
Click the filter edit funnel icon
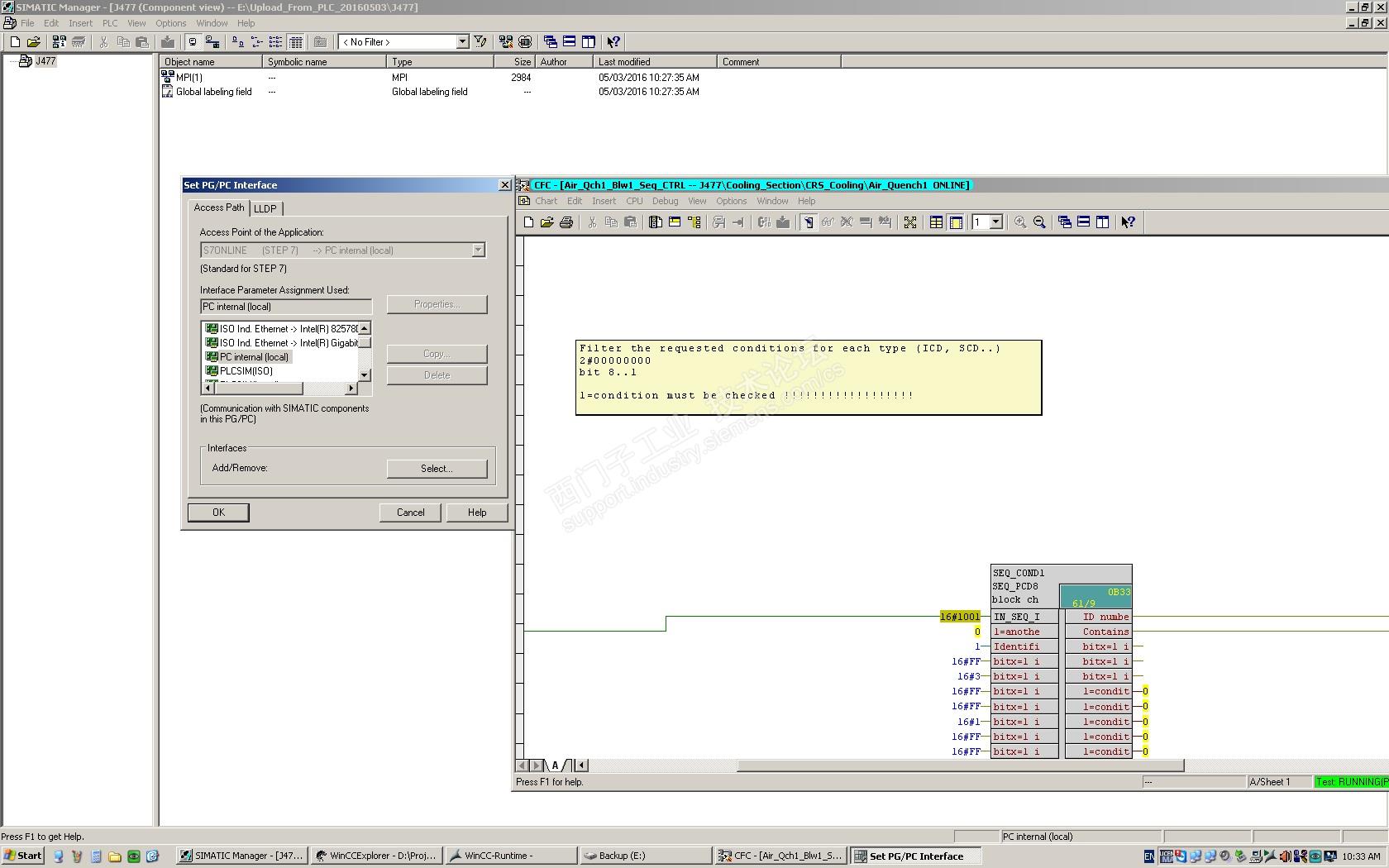pos(480,42)
